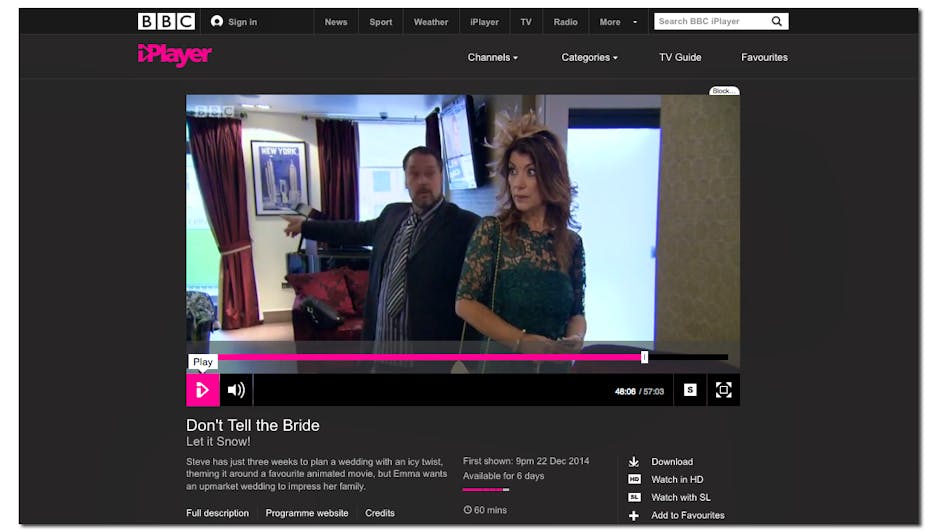Click the search magnifier icon
The image size is (940, 531).
pos(776,22)
